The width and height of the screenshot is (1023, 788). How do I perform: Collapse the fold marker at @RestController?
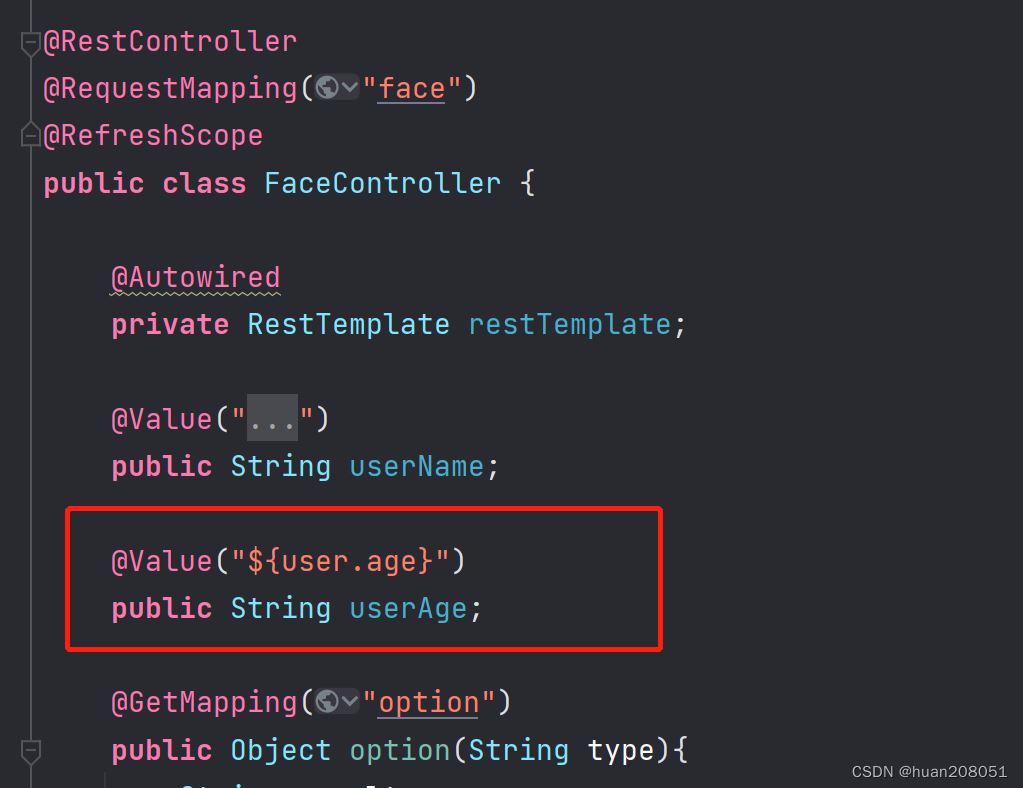coord(31,43)
